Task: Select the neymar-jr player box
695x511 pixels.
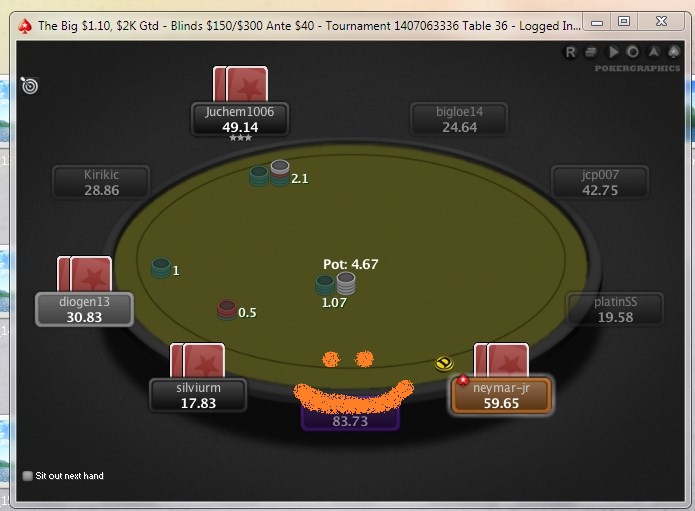Action: (x=501, y=395)
